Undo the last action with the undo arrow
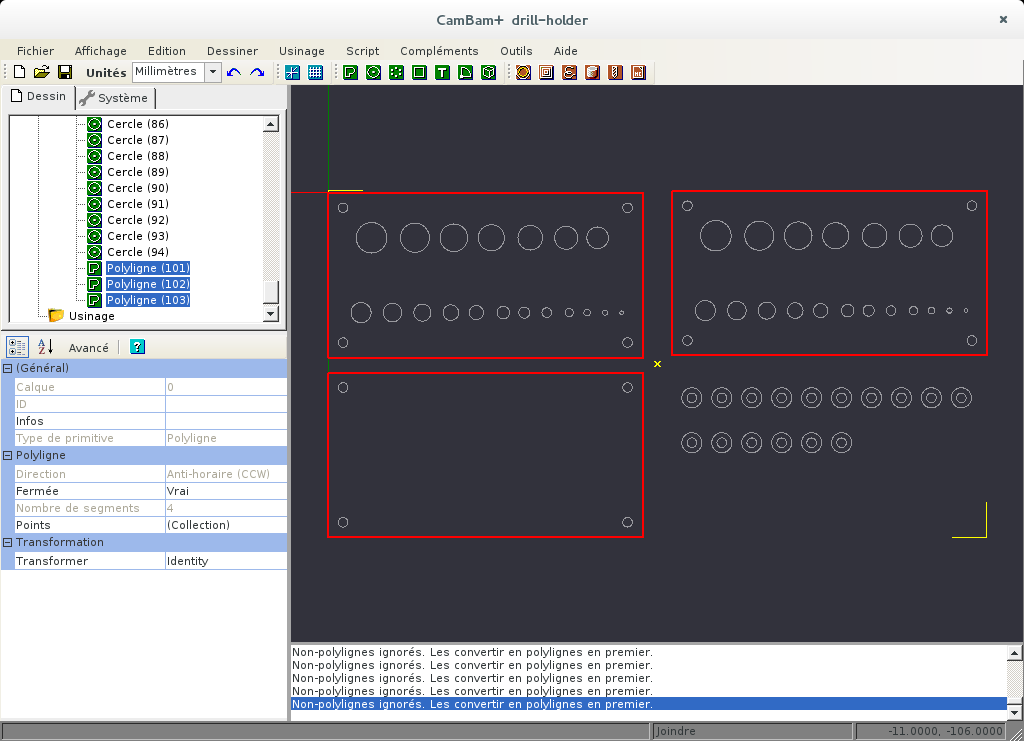1024x741 pixels. point(234,72)
